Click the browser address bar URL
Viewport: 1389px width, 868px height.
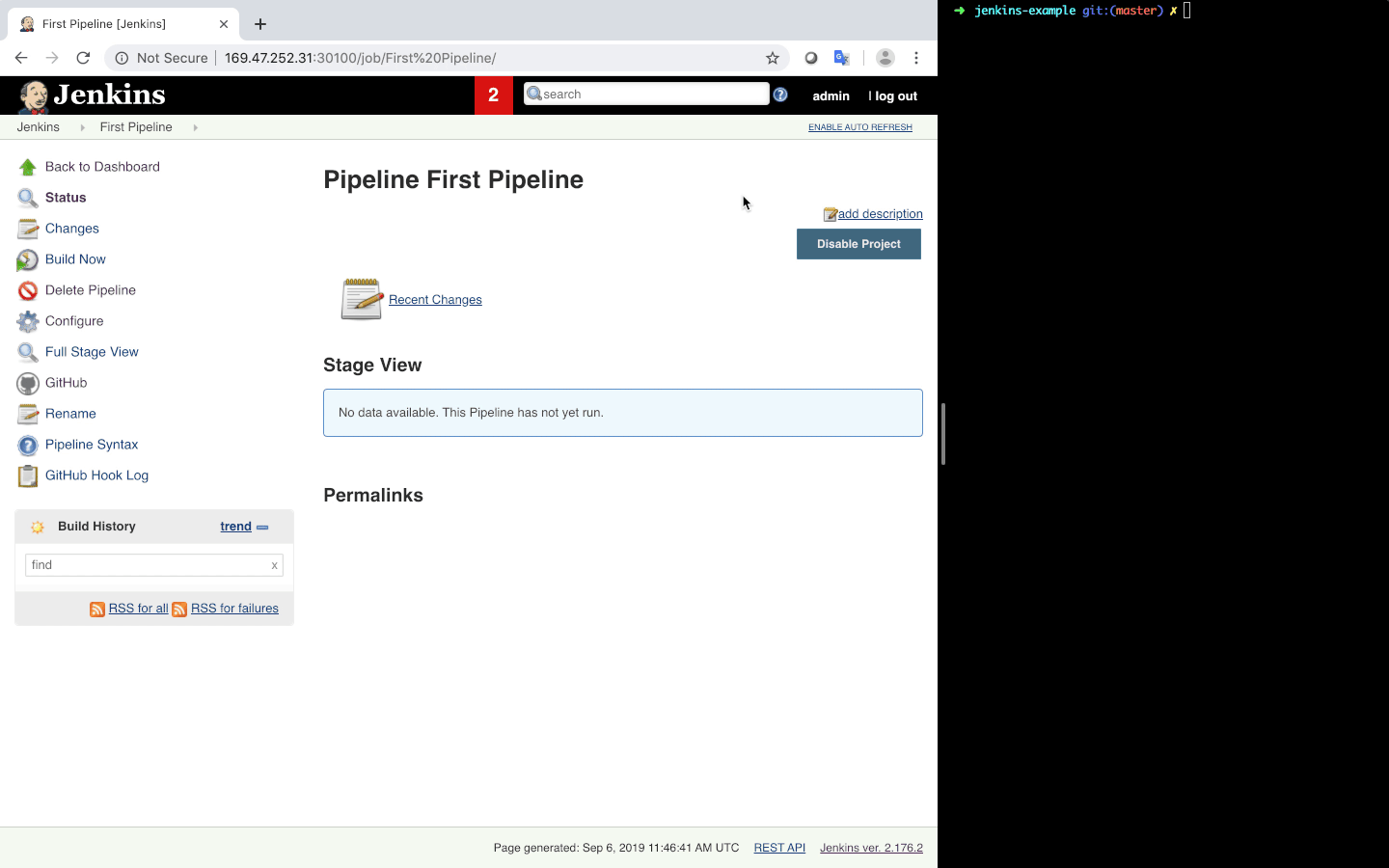(x=360, y=58)
